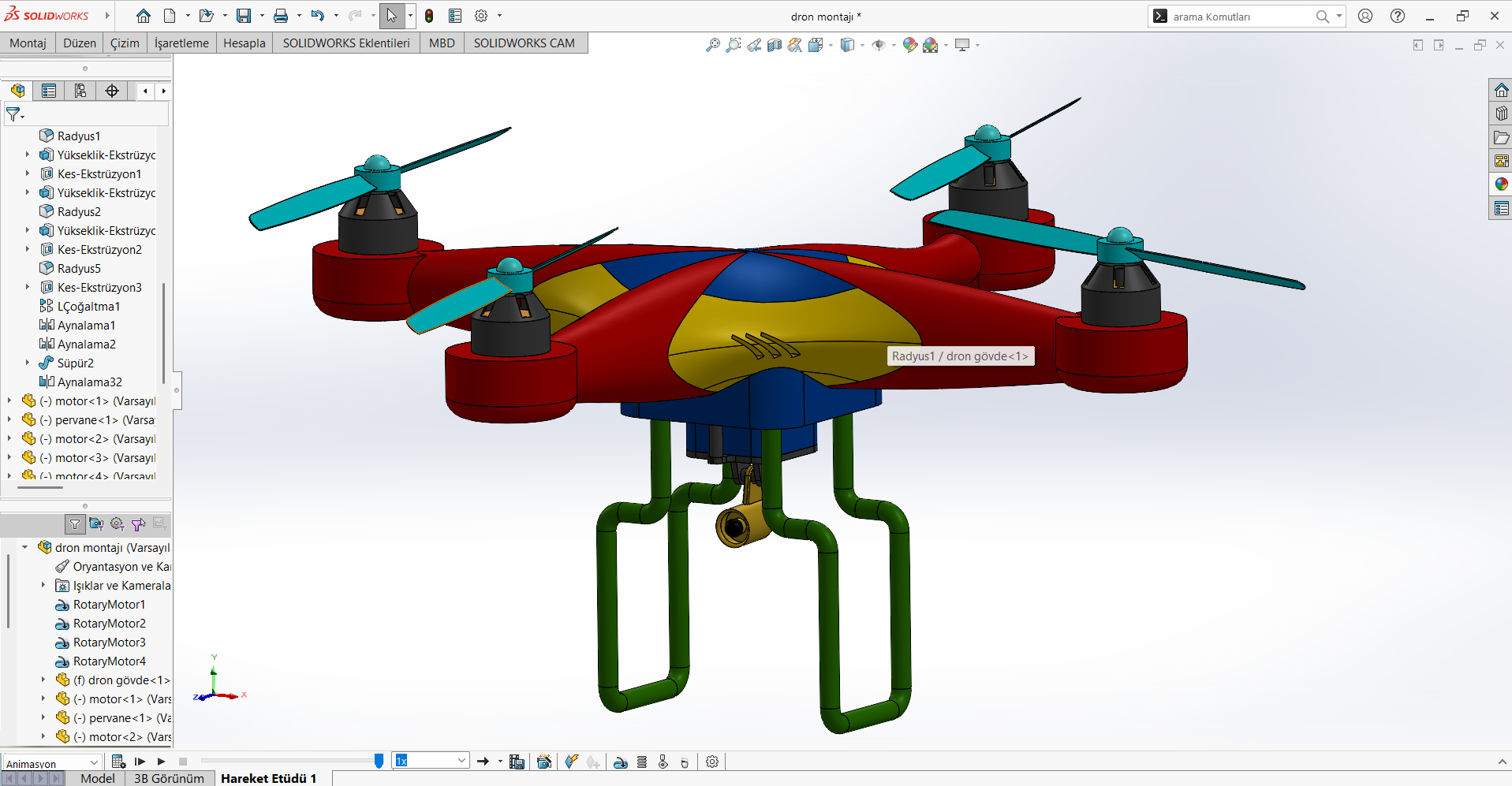Play the animation
The height and width of the screenshot is (786, 1512).
coord(161,762)
